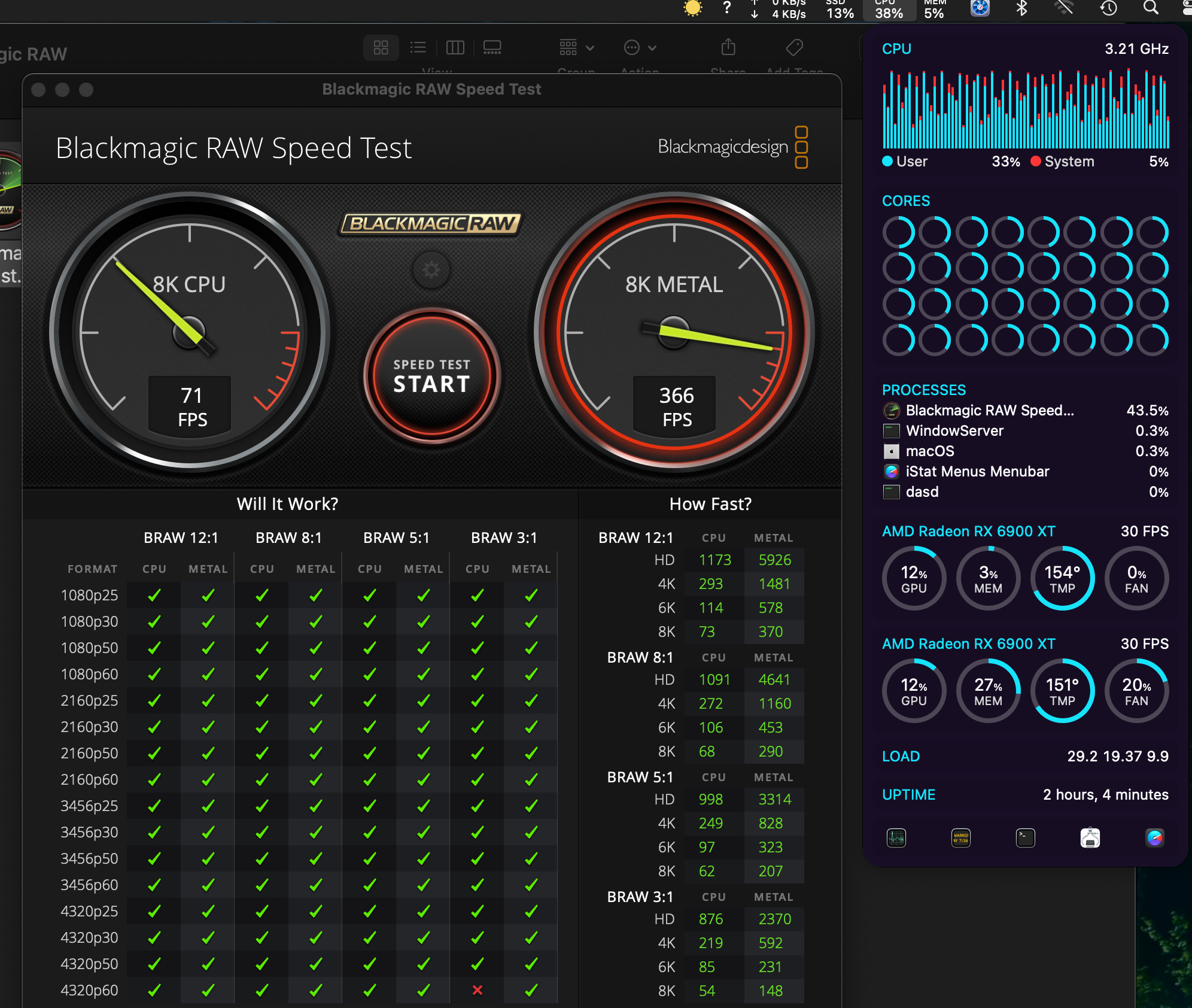Switch Finder to column view
This screenshot has width=1192, height=1008.
coord(455,47)
